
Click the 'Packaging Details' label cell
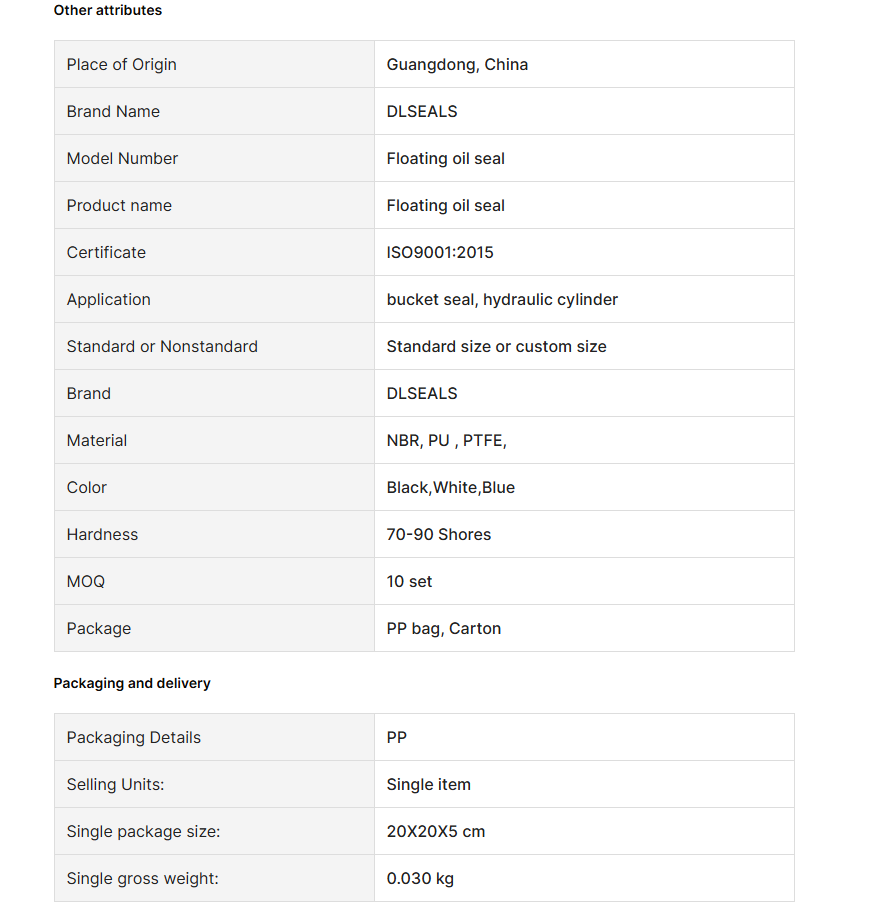(x=133, y=737)
